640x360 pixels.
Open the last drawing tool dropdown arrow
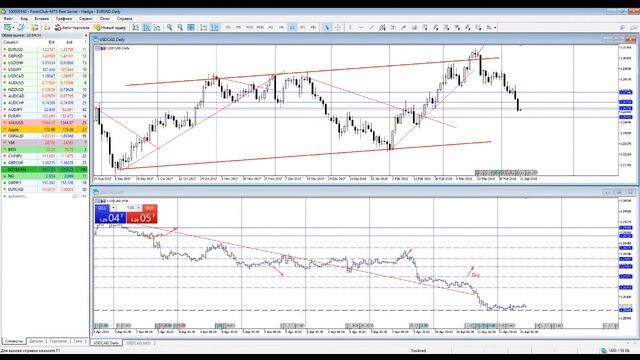tap(495, 27)
